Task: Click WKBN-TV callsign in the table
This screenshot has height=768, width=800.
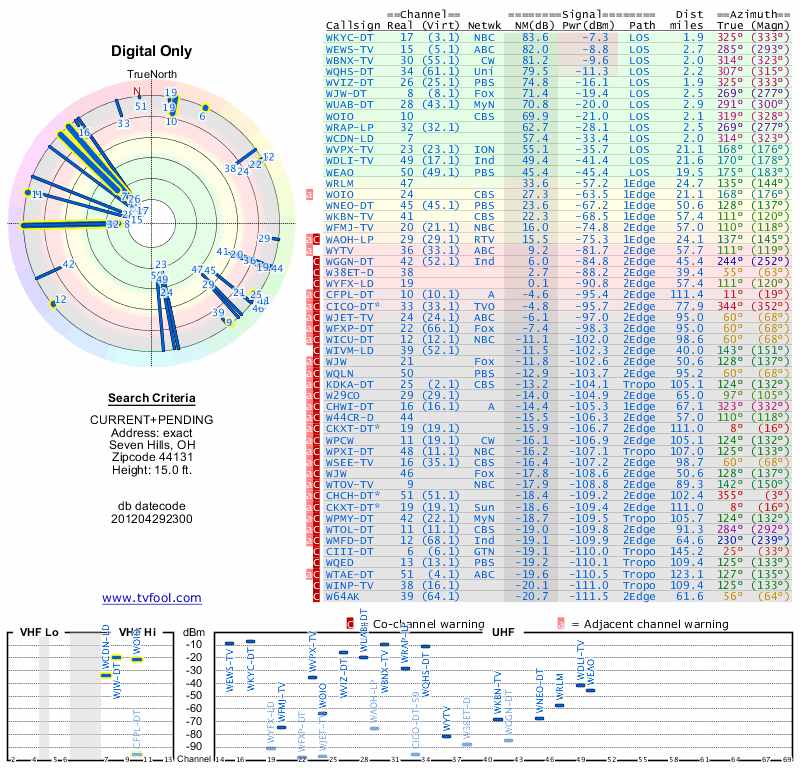Action: click(349, 216)
